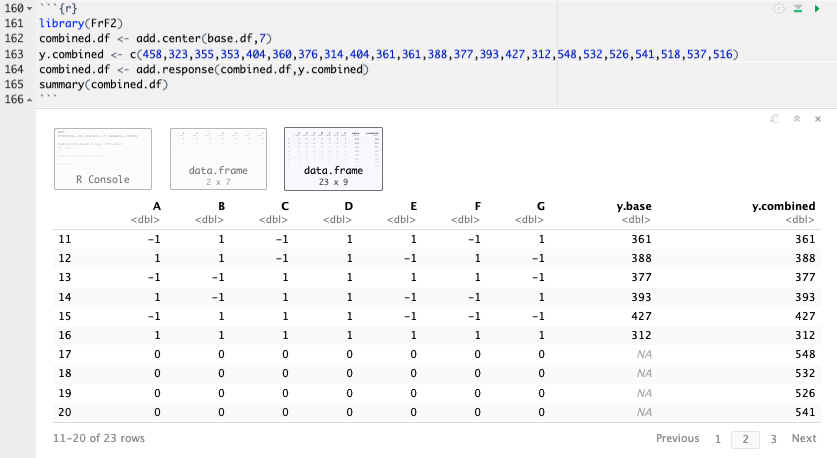Click the y.combined column header
This screenshot has width=837, height=458.
coord(783,206)
